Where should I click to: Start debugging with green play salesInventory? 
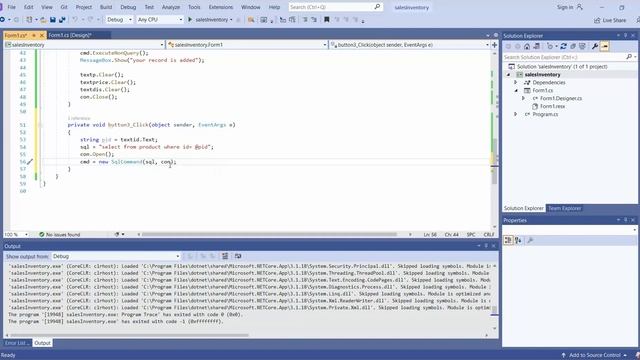point(210,20)
